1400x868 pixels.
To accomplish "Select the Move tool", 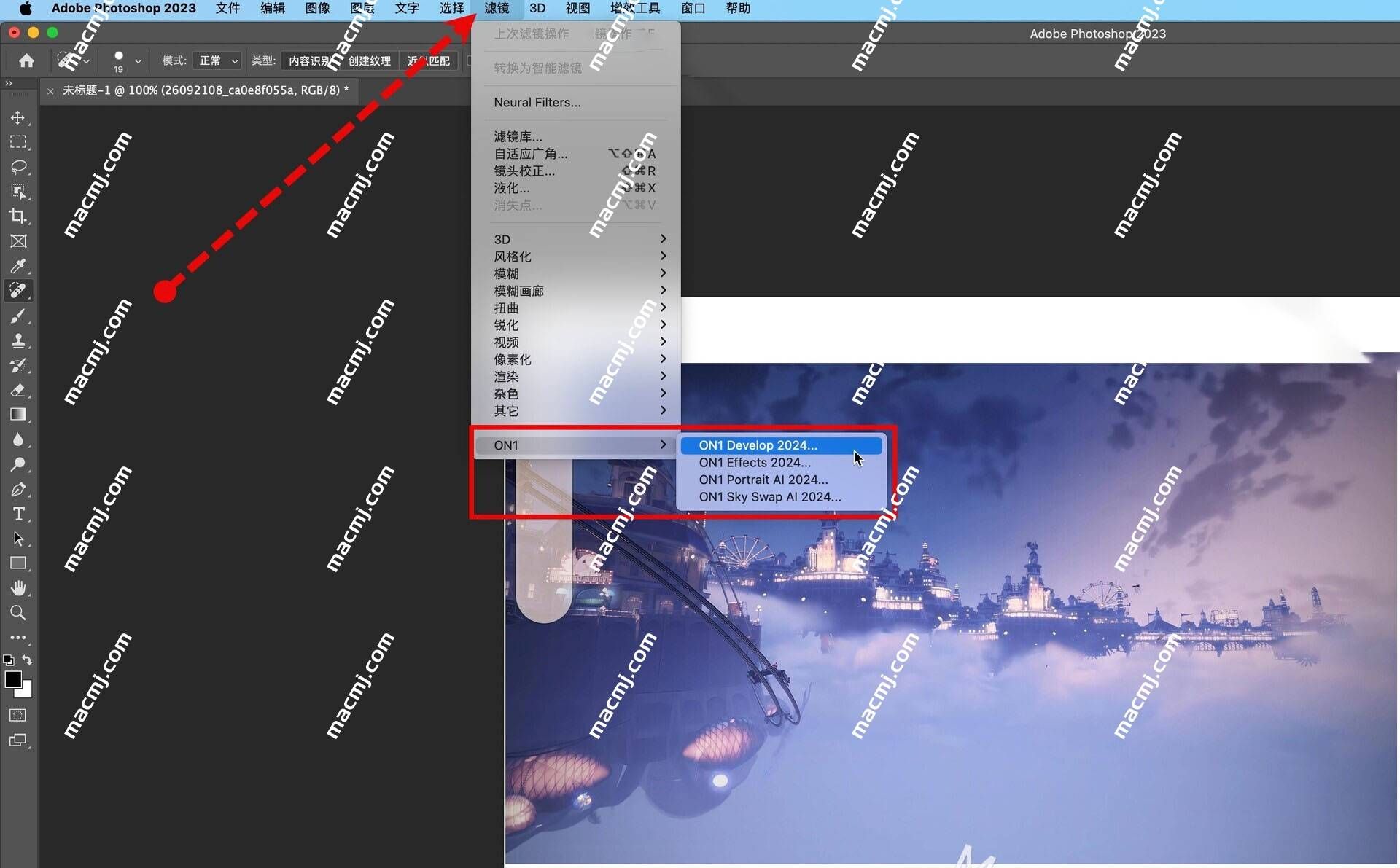I will pos(18,117).
